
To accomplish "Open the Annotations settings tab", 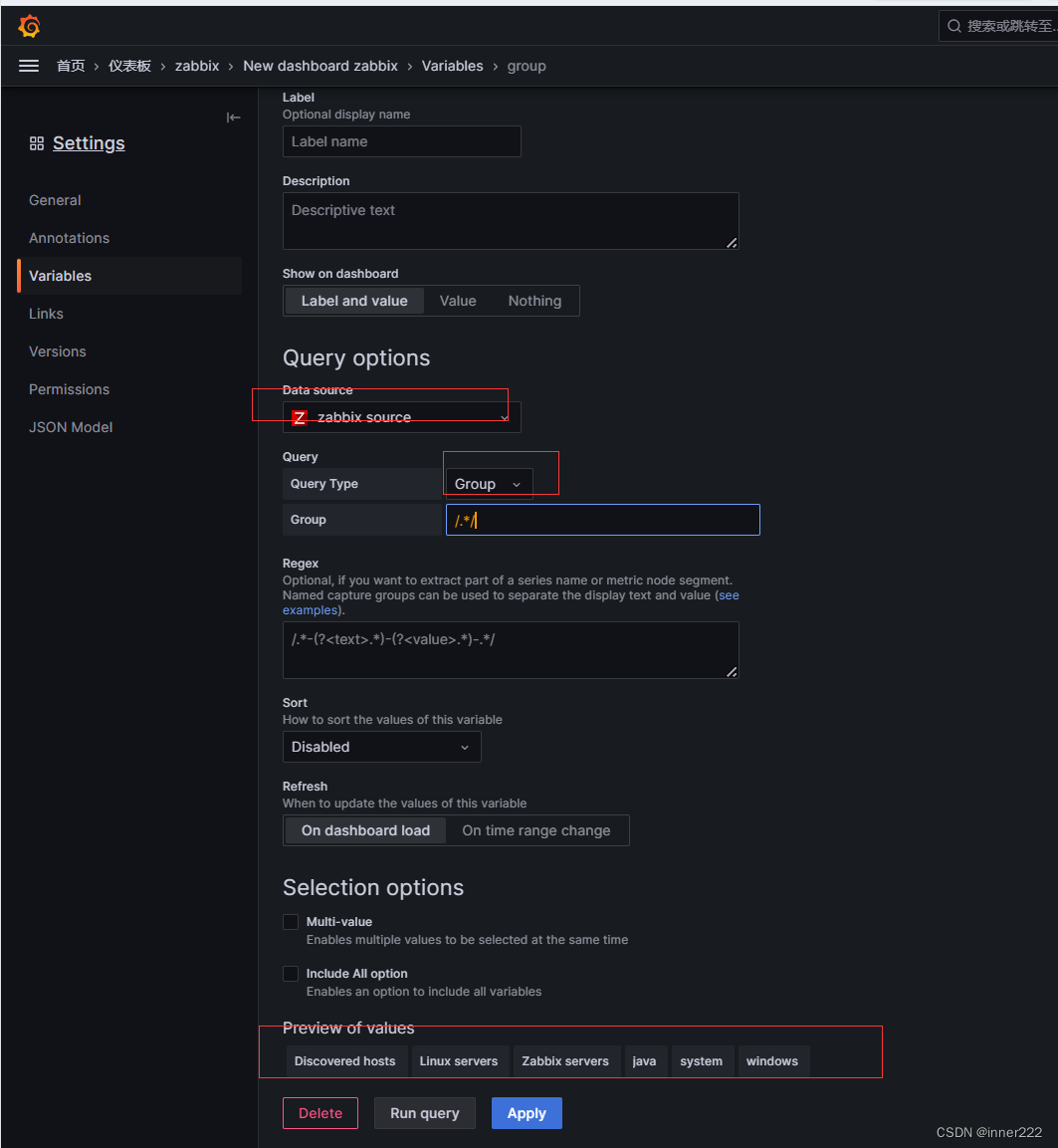I will point(69,238).
